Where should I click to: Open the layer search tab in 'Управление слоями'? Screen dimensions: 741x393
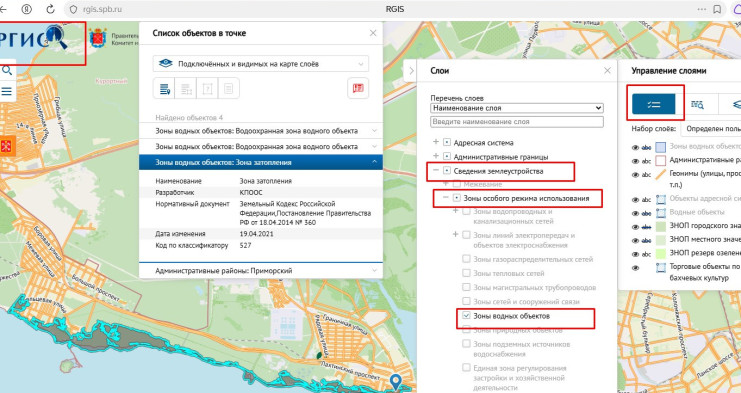(x=697, y=104)
